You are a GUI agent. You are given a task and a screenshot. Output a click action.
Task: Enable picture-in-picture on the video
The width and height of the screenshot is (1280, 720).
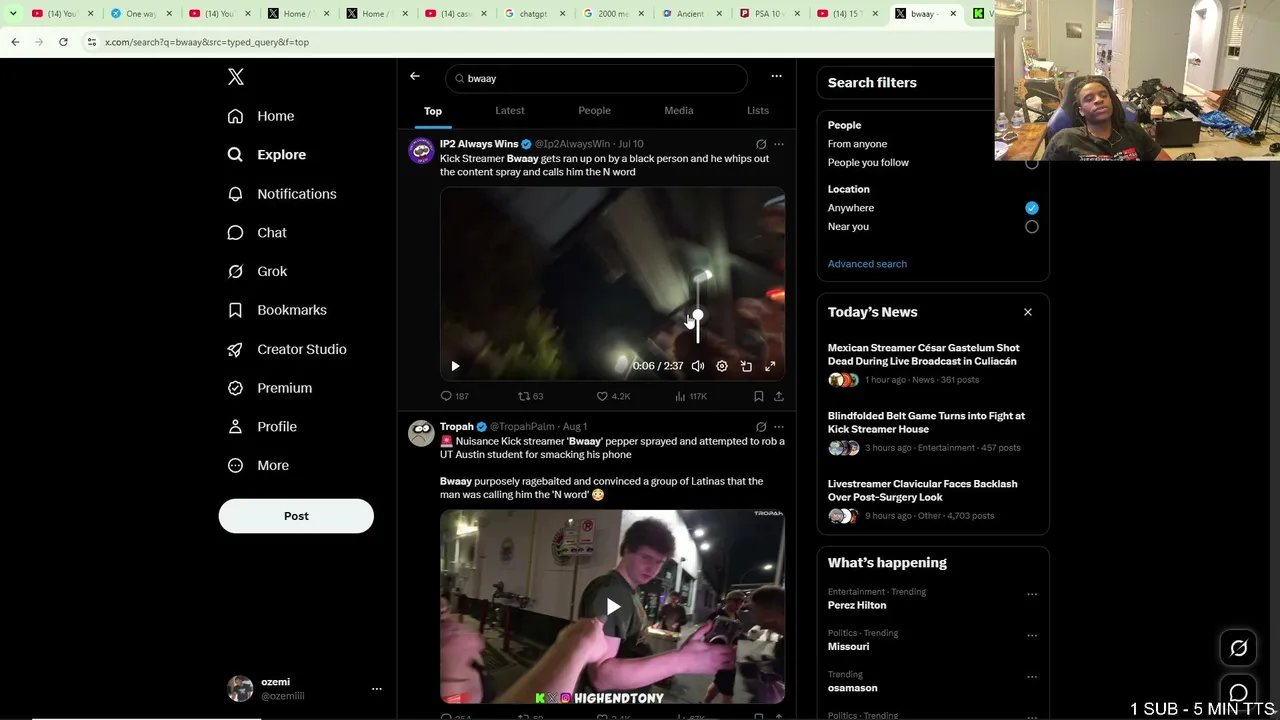pos(746,366)
